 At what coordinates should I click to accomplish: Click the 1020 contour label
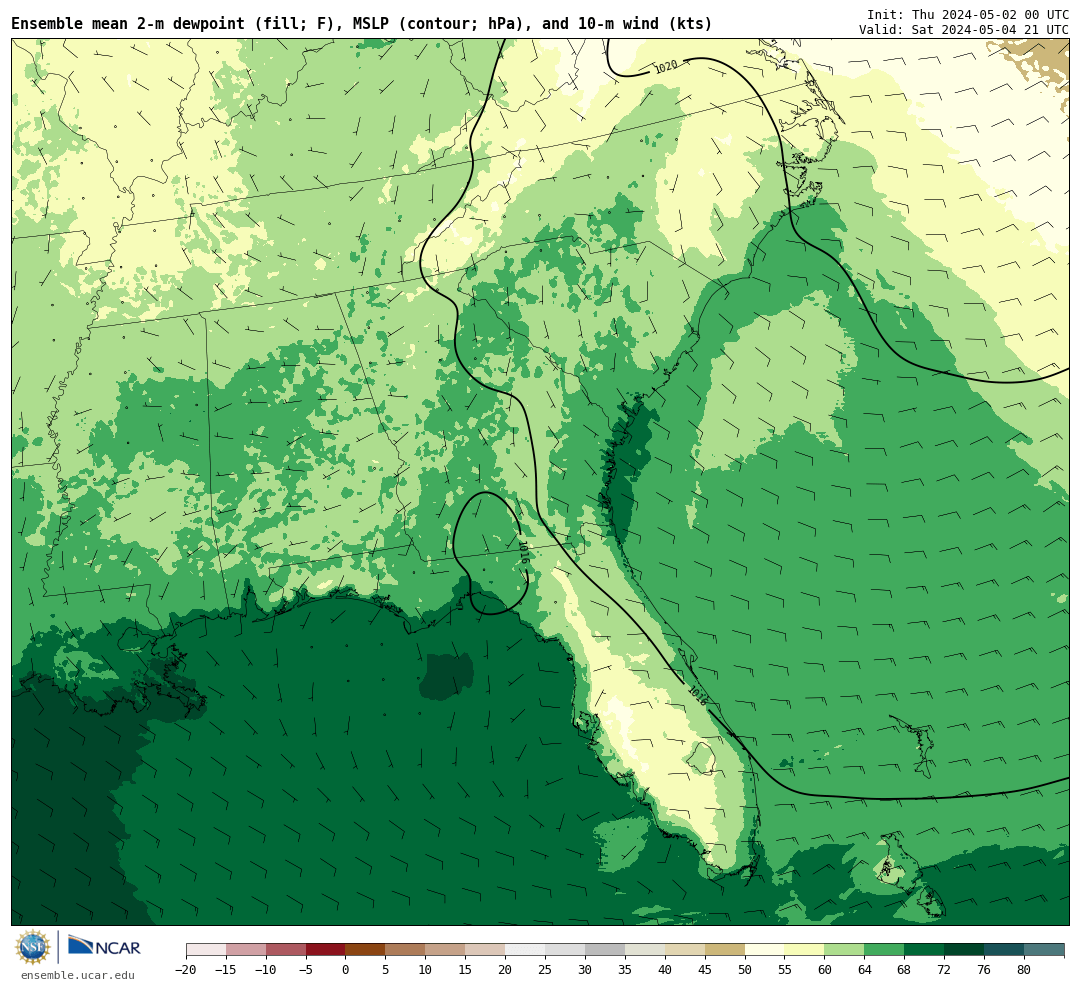(665, 66)
